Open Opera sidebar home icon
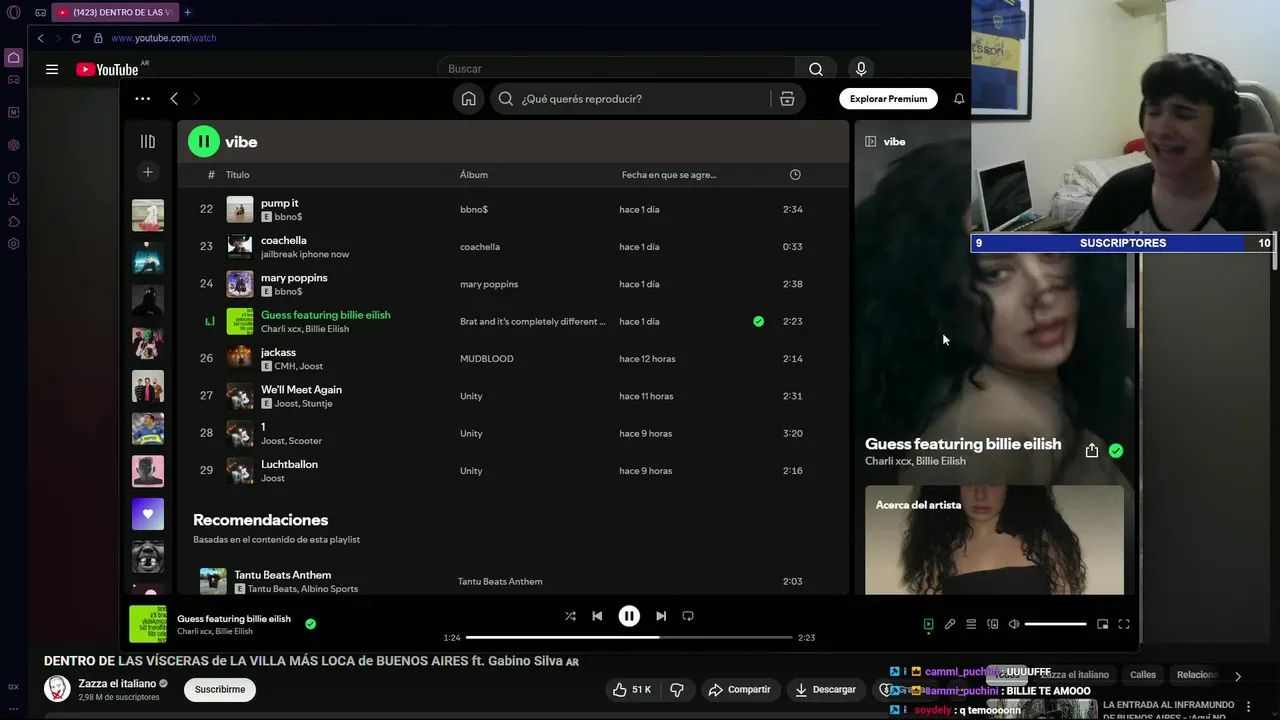 pyautogui.click(x=14, y=57)
